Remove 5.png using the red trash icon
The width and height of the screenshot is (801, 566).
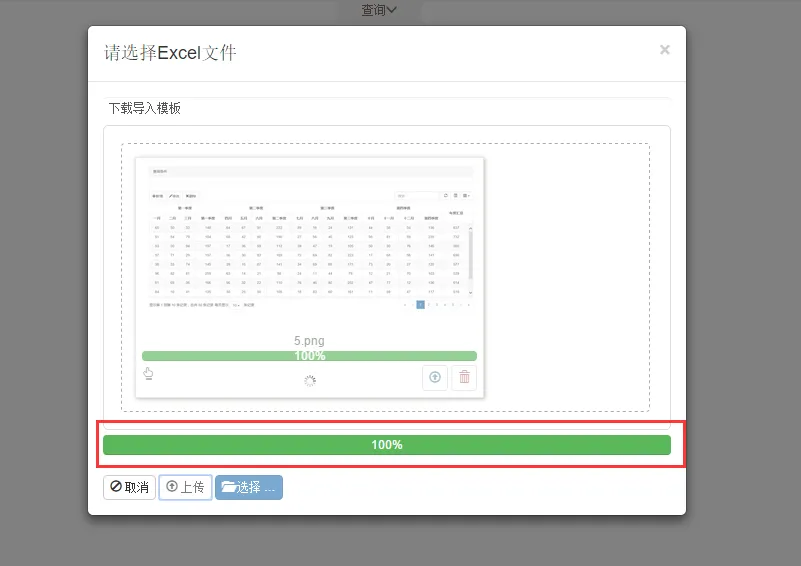tap(464, 378)
